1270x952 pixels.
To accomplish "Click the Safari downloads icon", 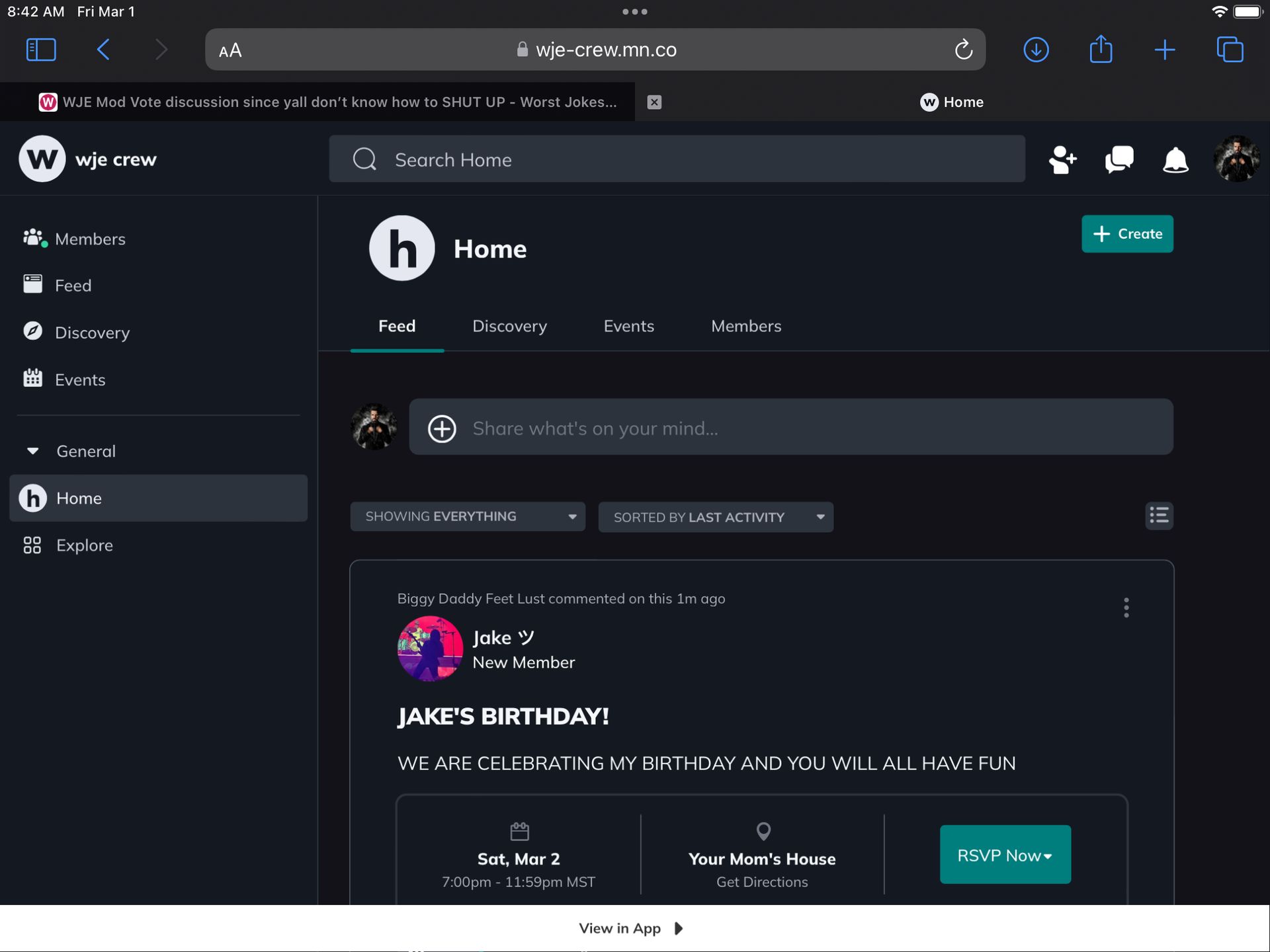I will pyautogui.click(x=1036, y=50).
